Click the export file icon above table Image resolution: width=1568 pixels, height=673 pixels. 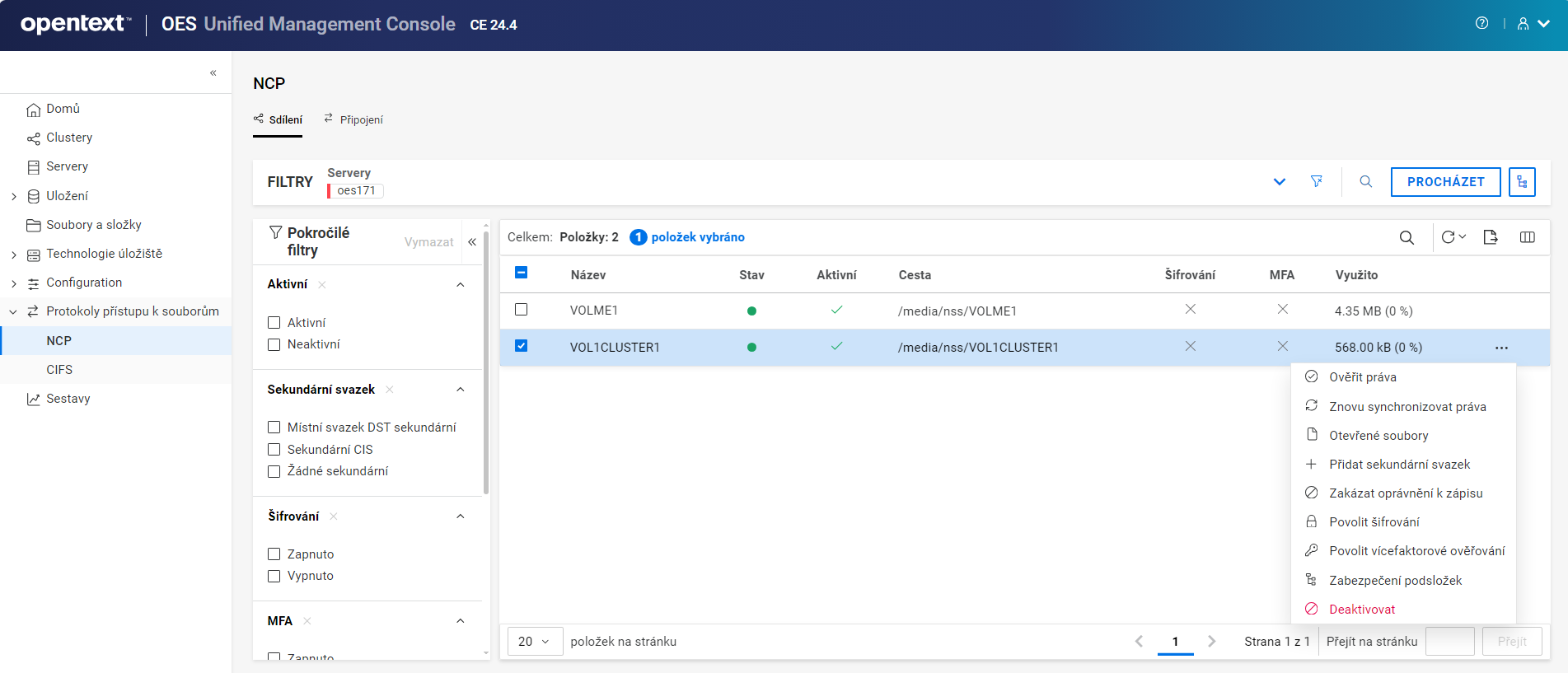click(1490, 237)
